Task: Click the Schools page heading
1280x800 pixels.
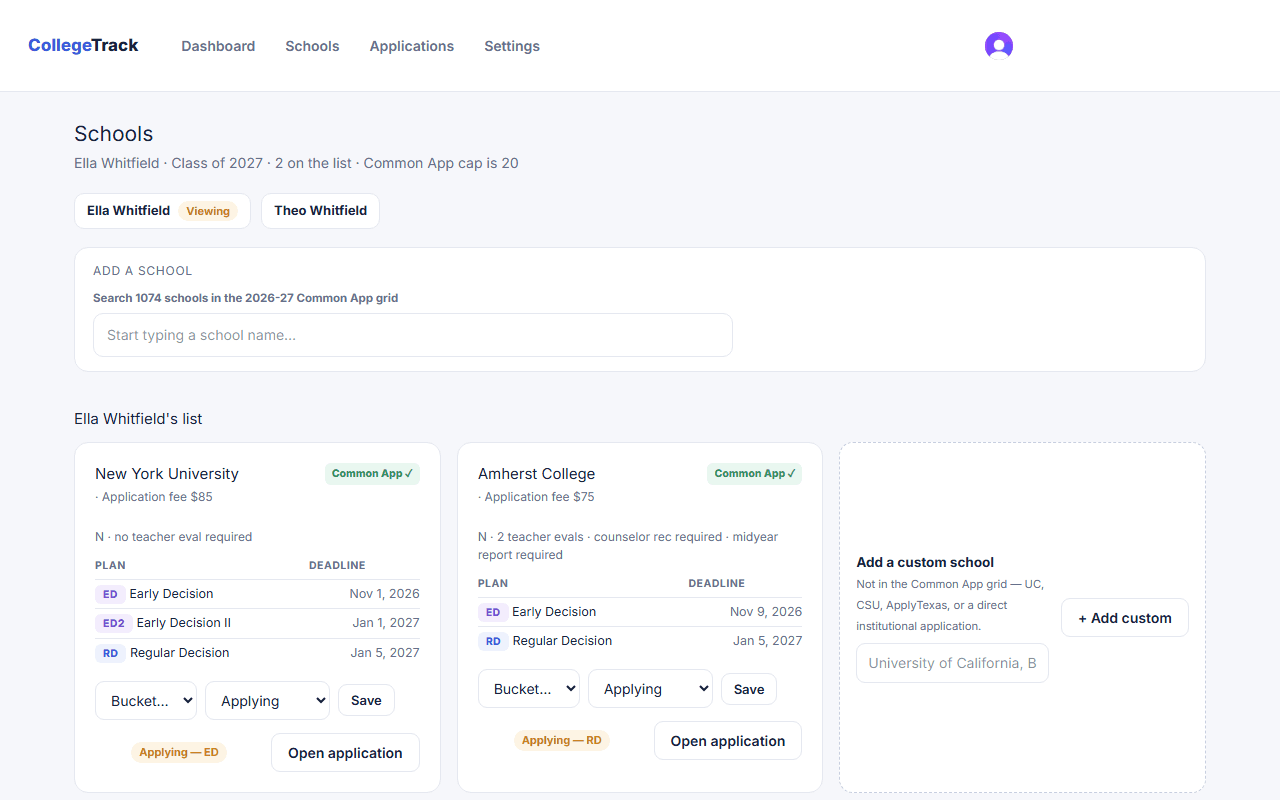Action: 114,134
